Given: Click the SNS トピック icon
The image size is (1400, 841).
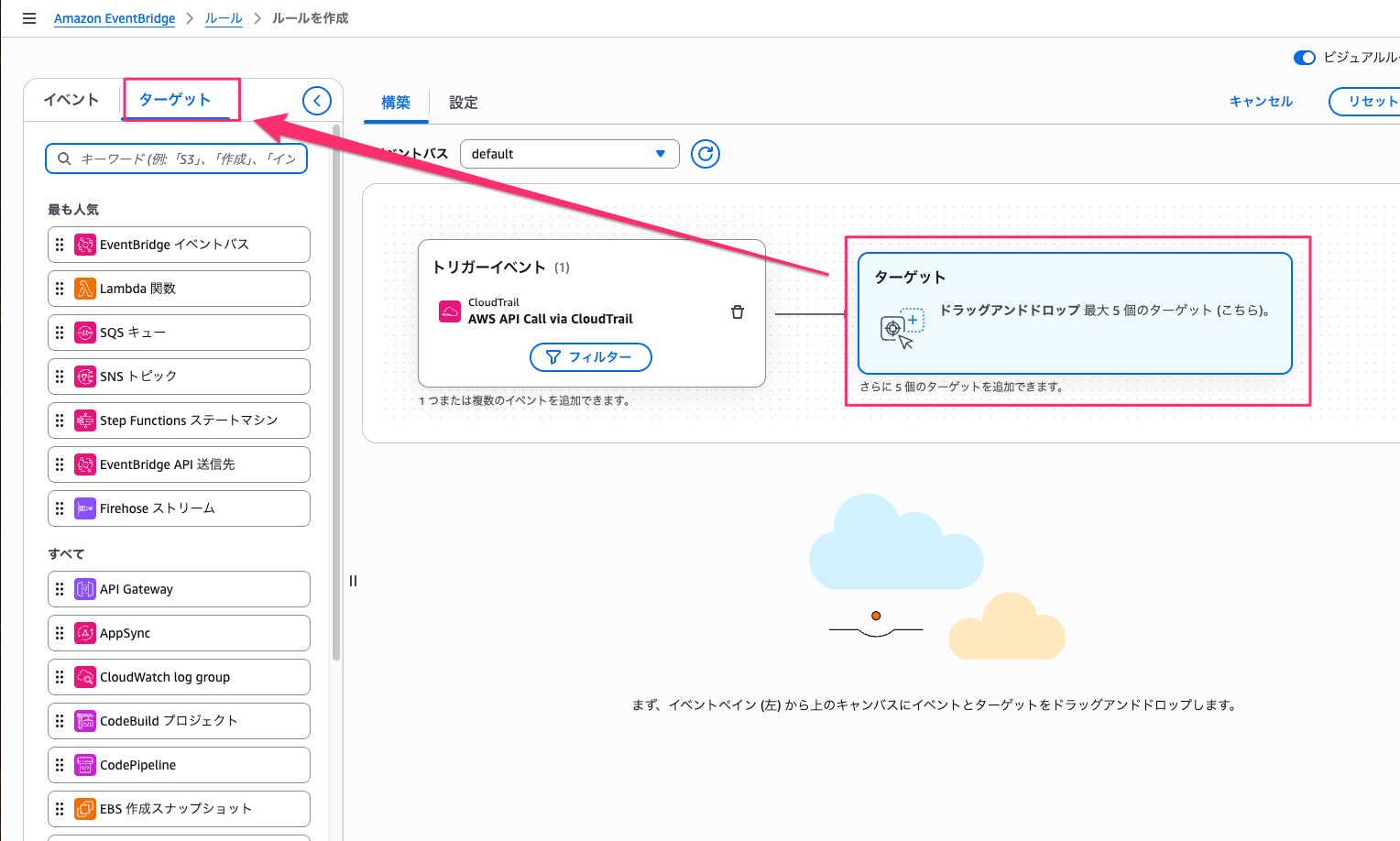Looking at the screenshot, I should 85,377.
